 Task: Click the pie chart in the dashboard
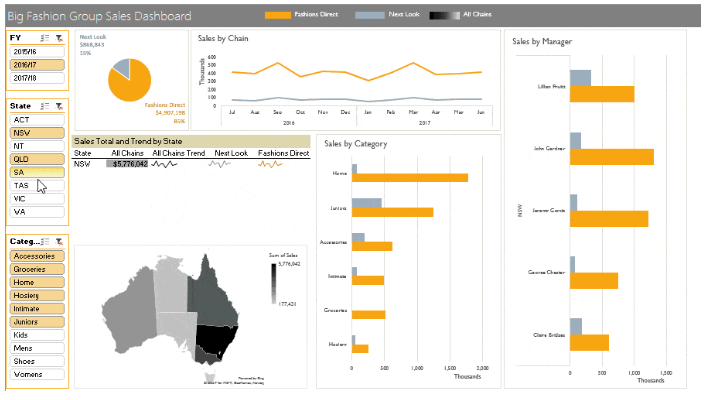coord(129,80)
